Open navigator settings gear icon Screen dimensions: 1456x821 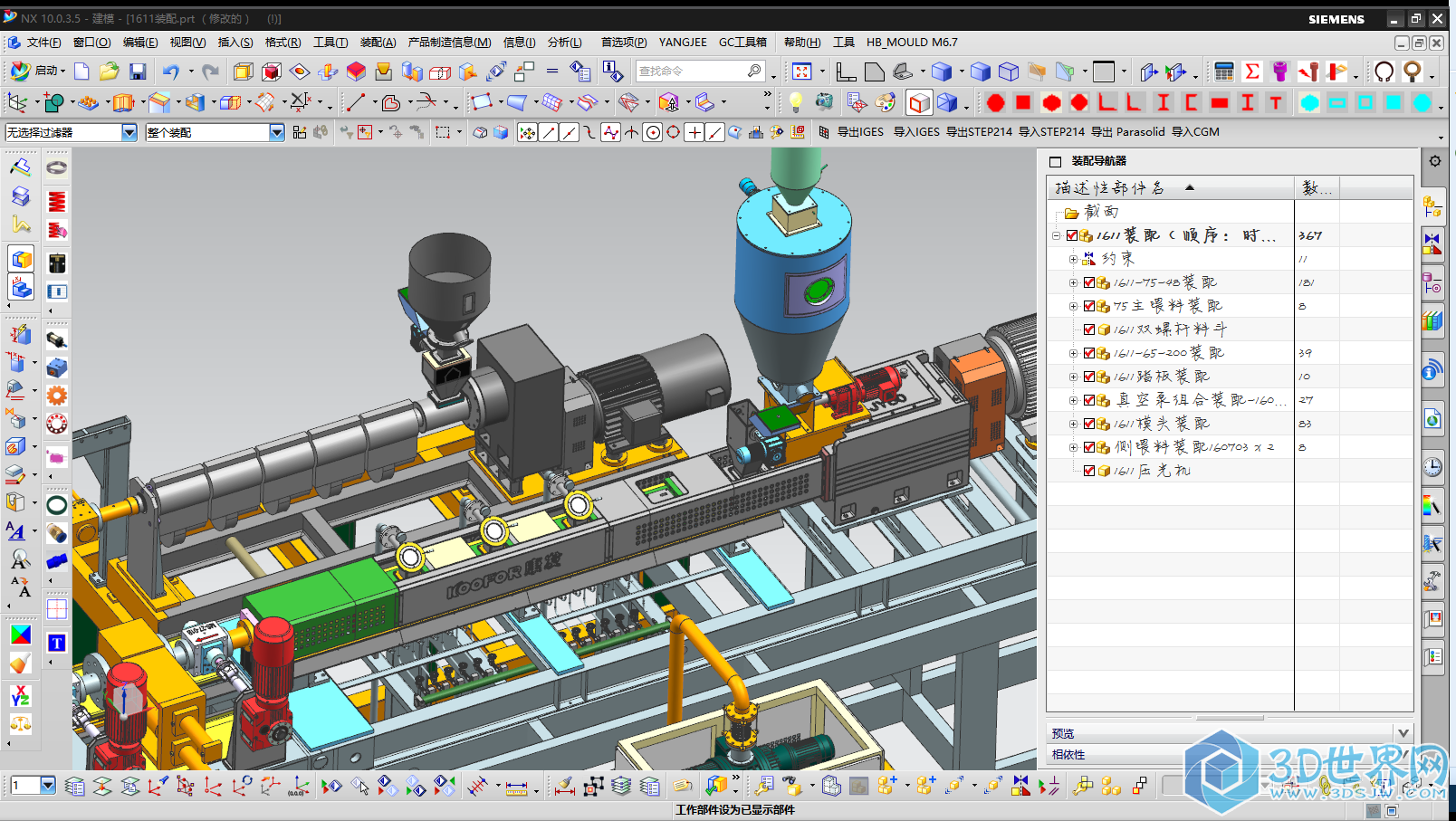coord(1435,161)
